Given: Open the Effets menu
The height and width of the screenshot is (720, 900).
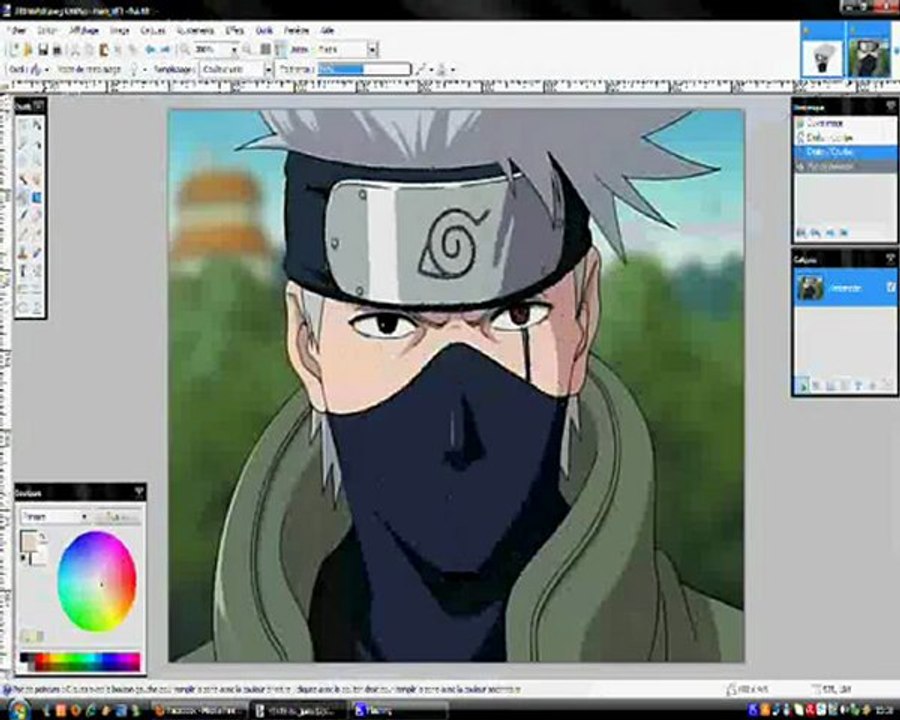Looking at the screenshot, I should pos(234,30).
